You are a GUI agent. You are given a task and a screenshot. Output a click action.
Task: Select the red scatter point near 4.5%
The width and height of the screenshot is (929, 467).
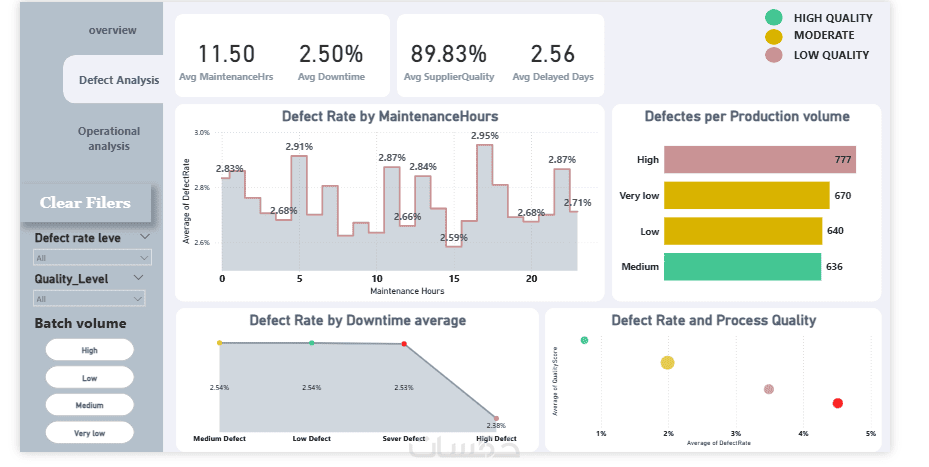[x=838, y=403]
